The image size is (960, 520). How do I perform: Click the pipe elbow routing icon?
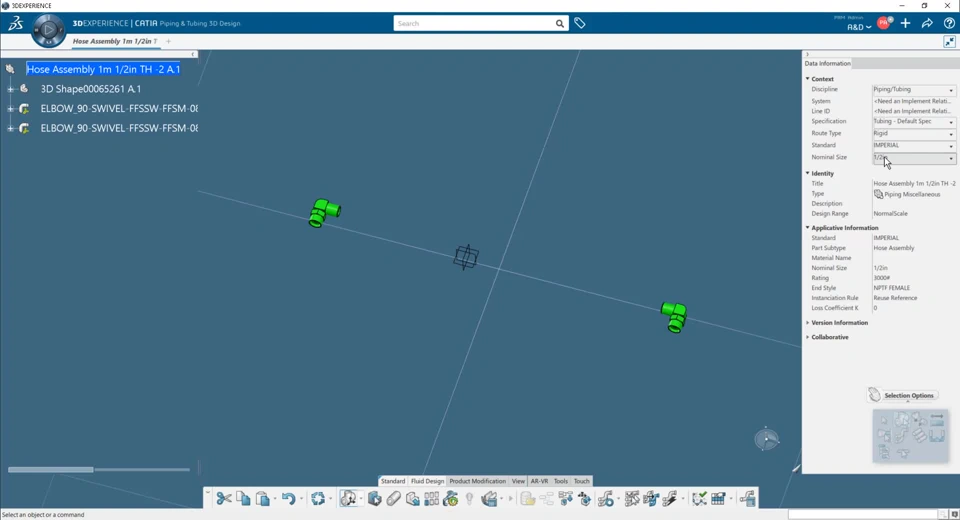(606, 499)
